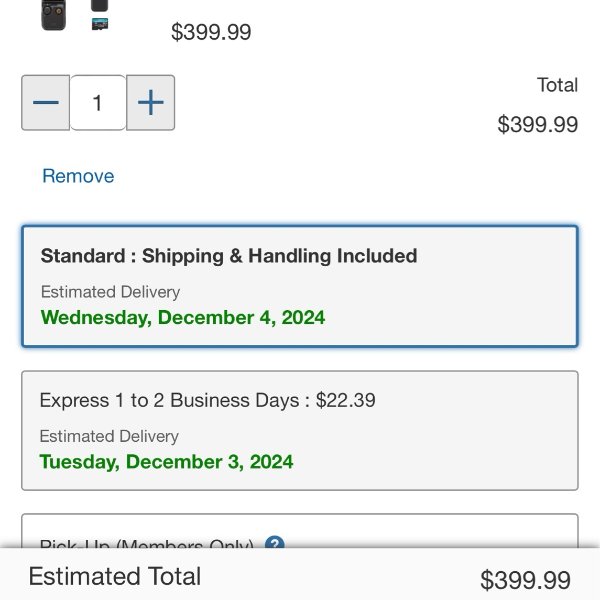Screen dimensions: 600x600
Task: Tap the Total heading above line price
Action: [557, 85]
